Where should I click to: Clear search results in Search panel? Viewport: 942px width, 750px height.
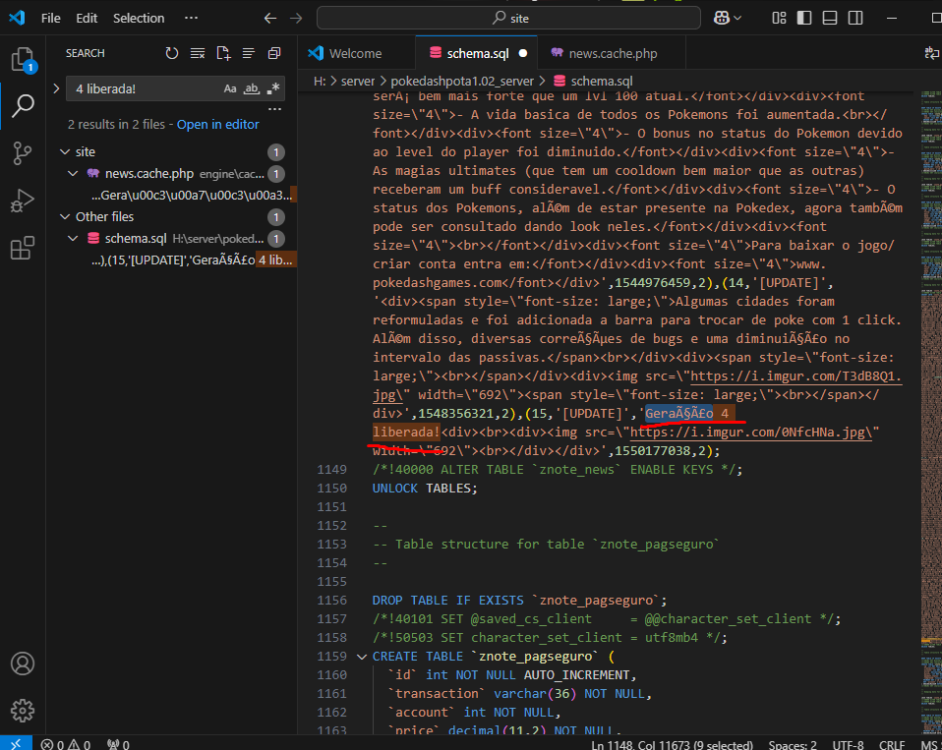[x=198, y=53]
